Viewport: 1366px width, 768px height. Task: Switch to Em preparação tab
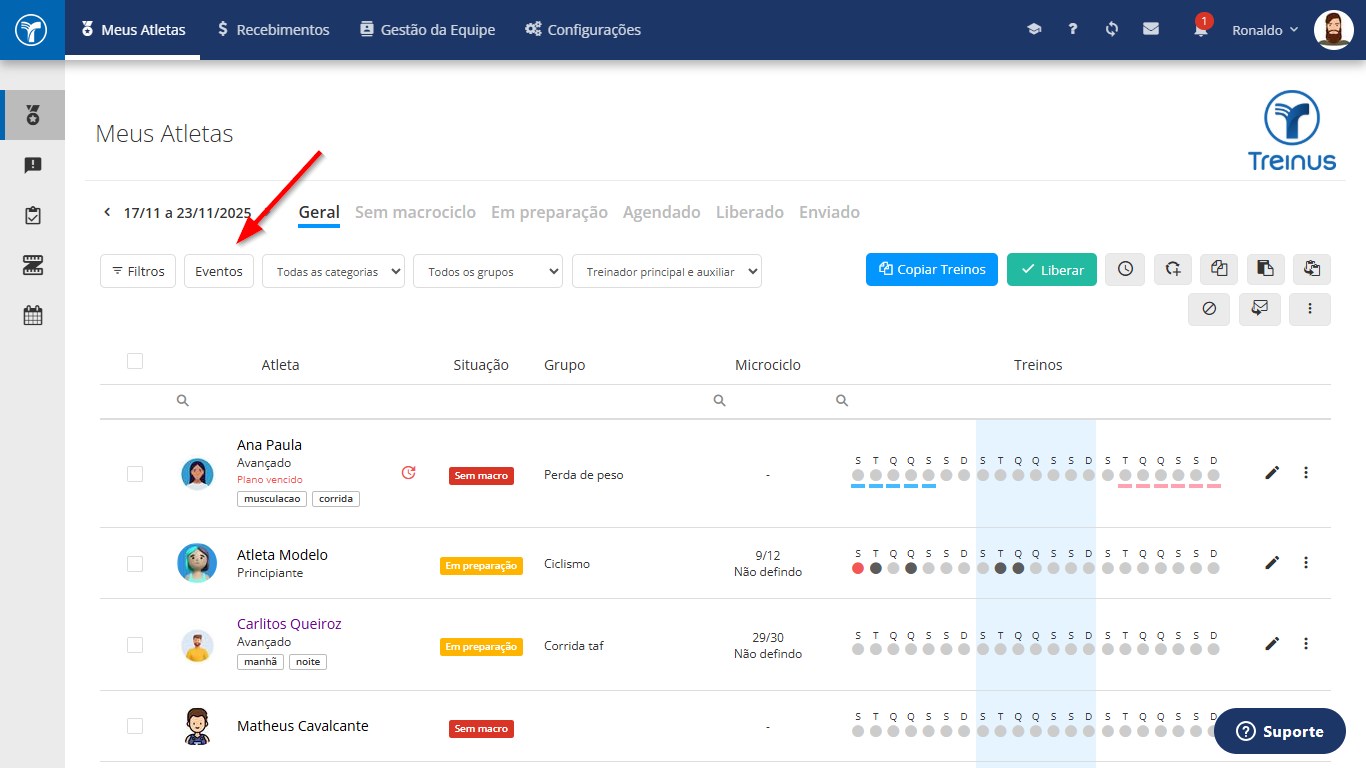click(x=549, y=212)
